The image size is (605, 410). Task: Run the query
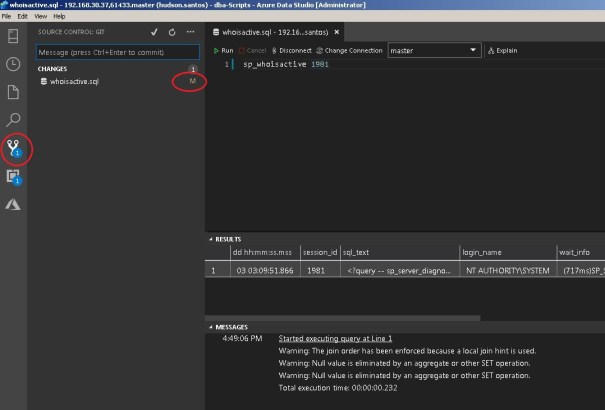pyautogui.click(x=223, y=50)
